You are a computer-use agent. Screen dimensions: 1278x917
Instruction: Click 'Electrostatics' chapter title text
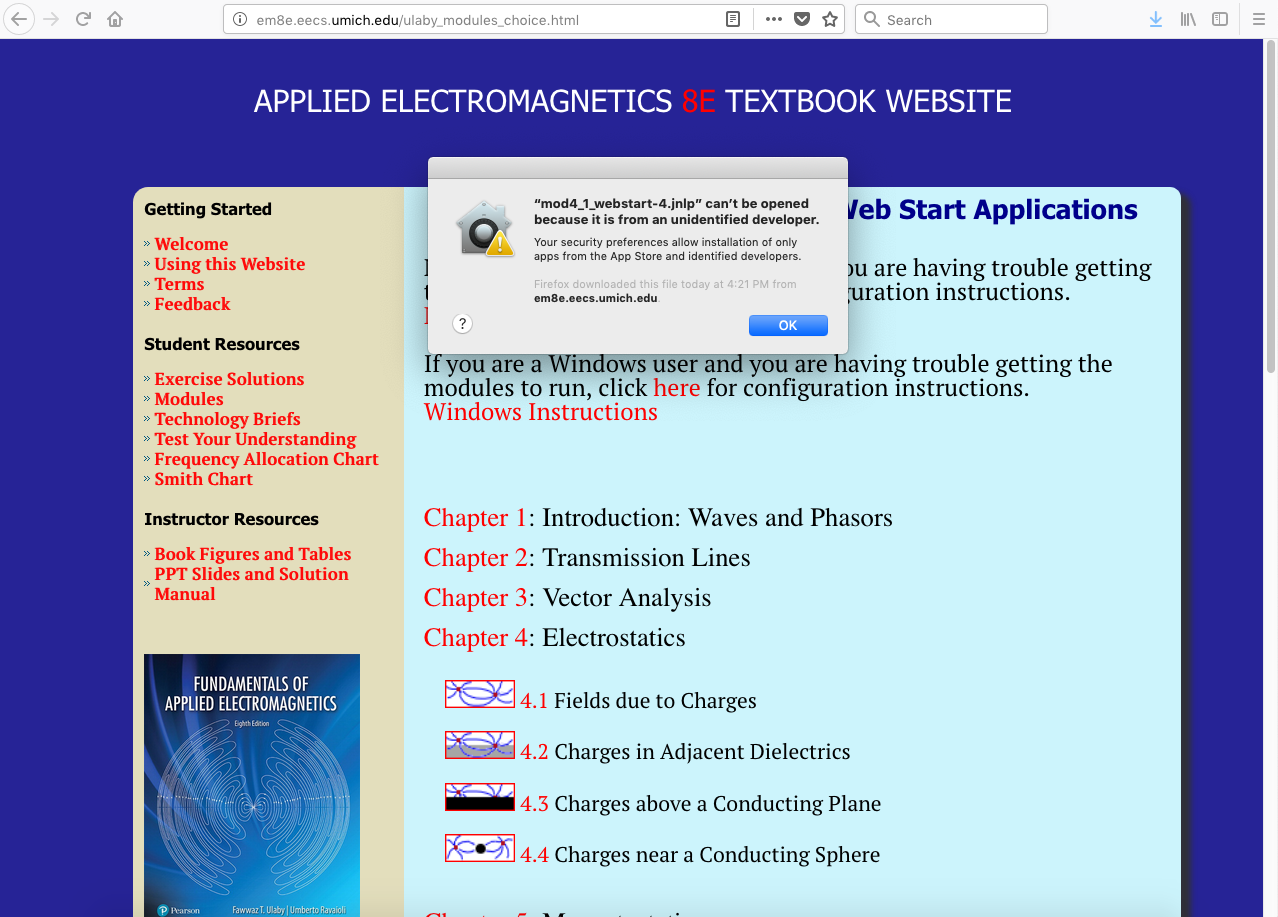614,638
